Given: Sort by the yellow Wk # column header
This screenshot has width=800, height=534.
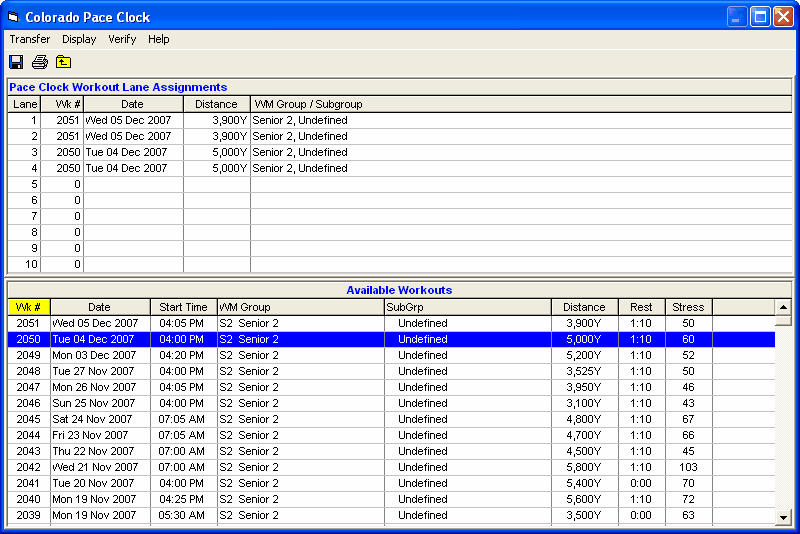Looking at the screenshot, I should coord(29,307).
